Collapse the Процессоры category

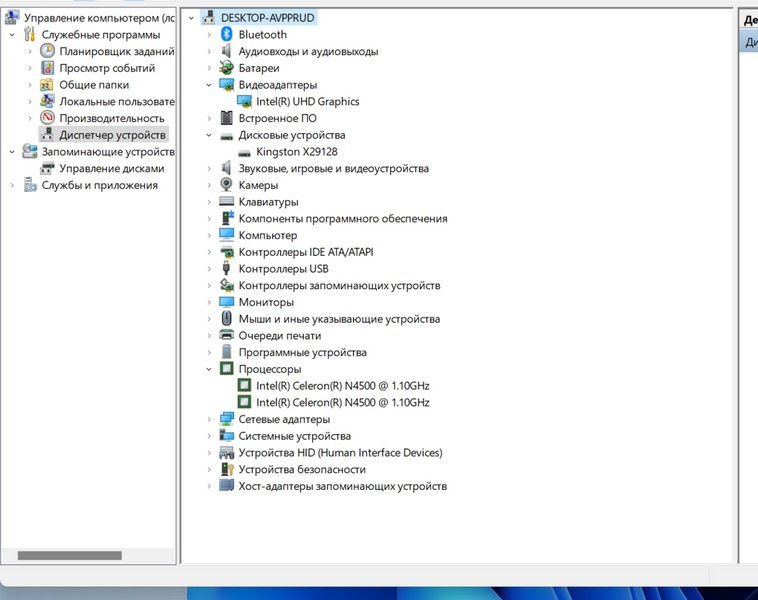point(209,369)
